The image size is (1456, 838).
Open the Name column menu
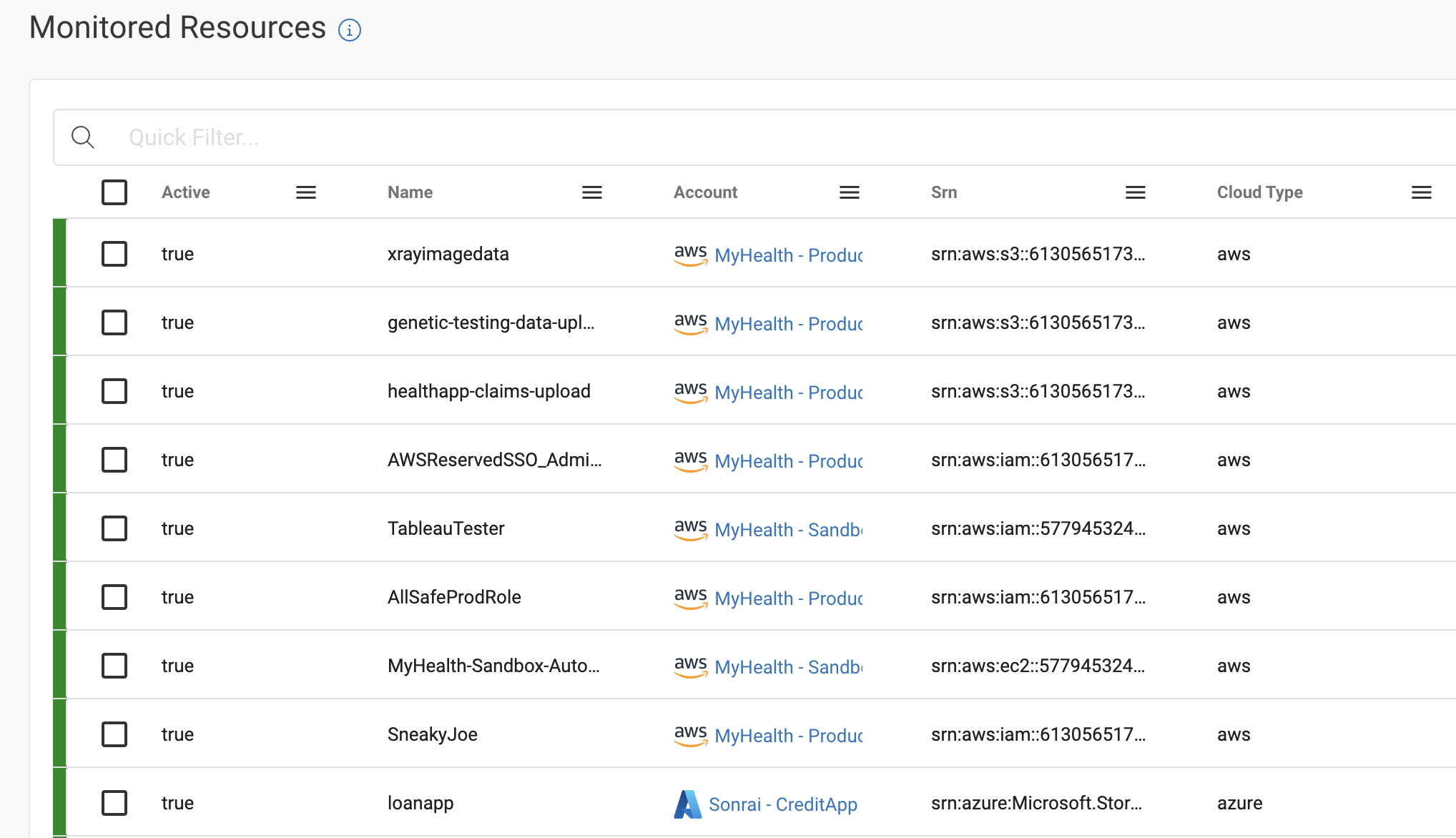(592, 192)
